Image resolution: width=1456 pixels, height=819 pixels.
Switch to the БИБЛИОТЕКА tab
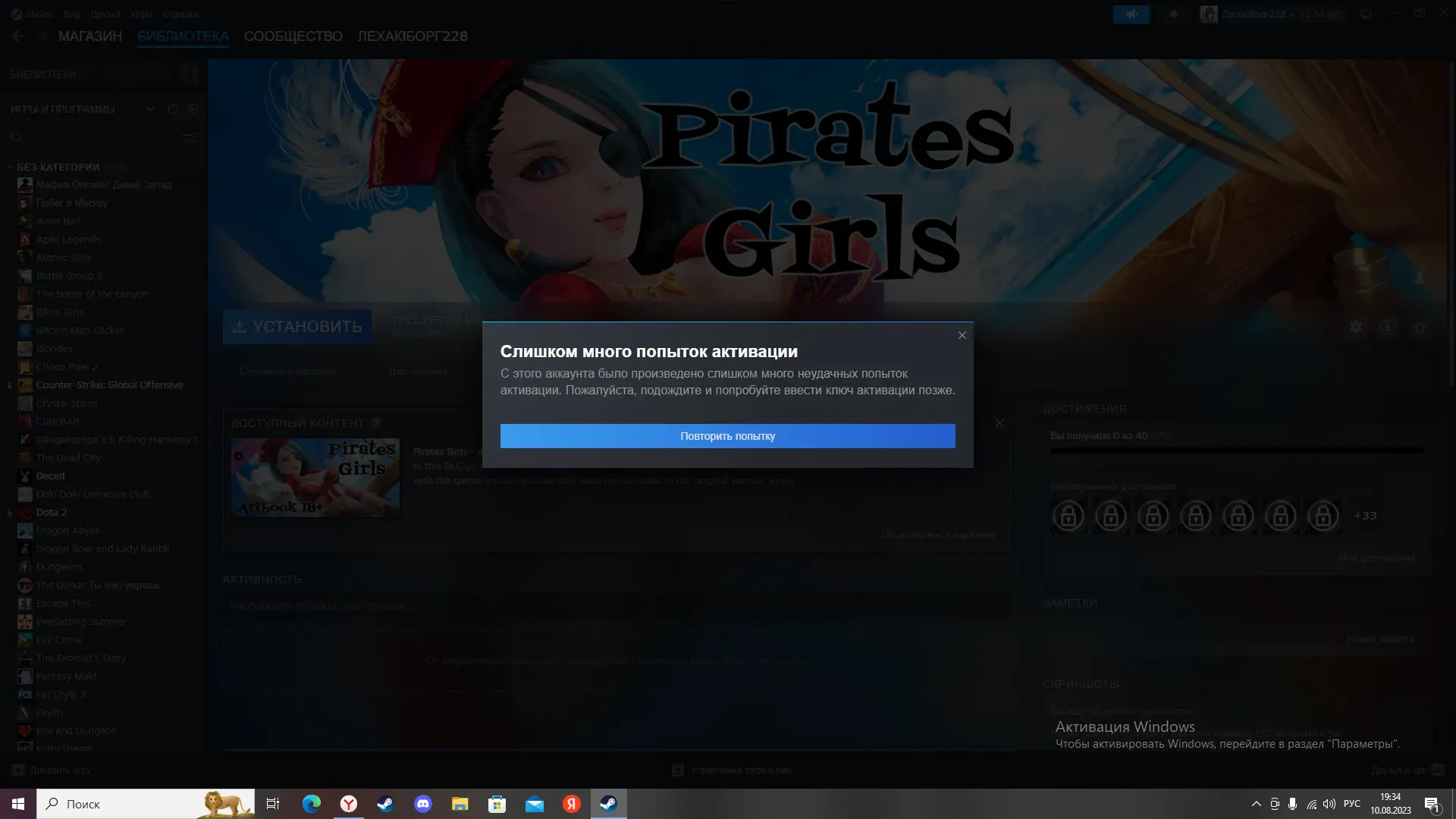tap(183, 36)
